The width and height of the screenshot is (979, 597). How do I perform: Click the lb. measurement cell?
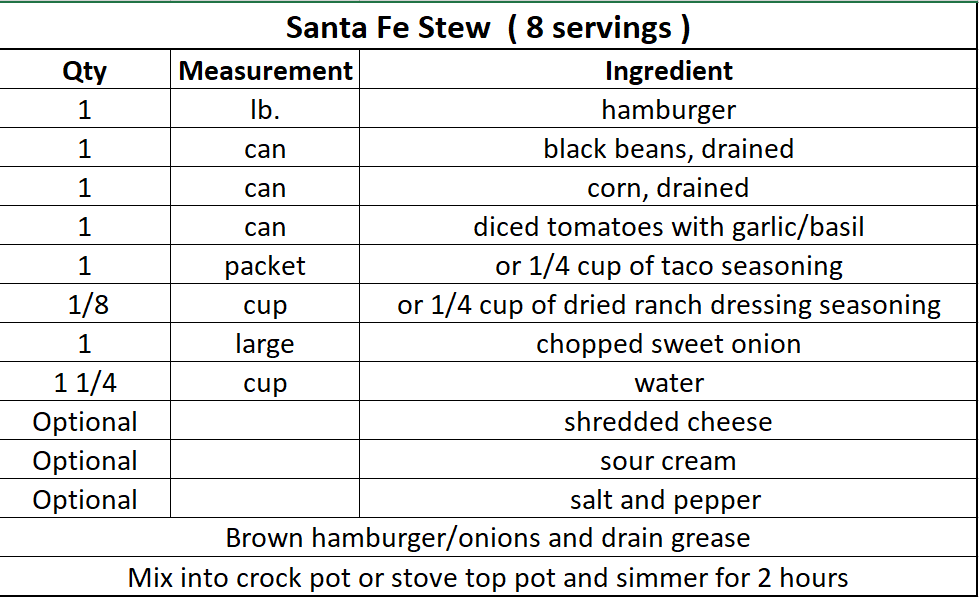pyautogui.click(x=265, y=110)
